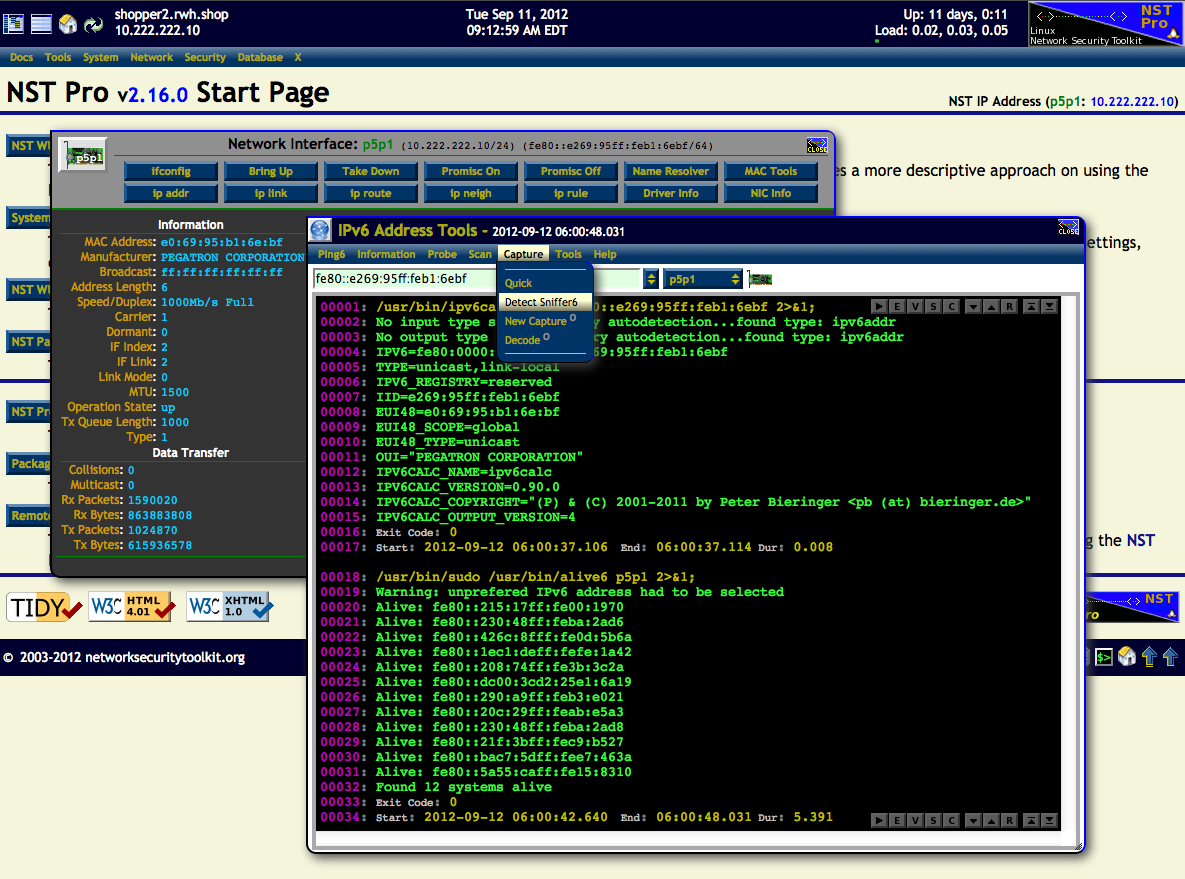Open the System menu in the main menu bar

101,57
